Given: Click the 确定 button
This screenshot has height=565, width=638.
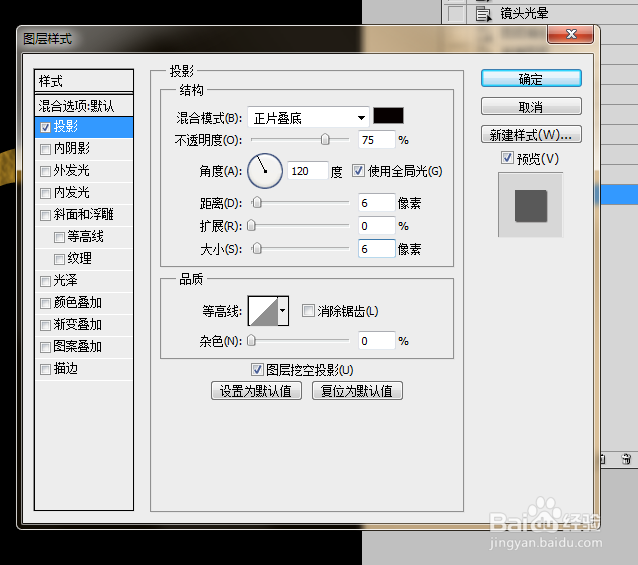Looking at the screenshot, I should coord(531,79).
